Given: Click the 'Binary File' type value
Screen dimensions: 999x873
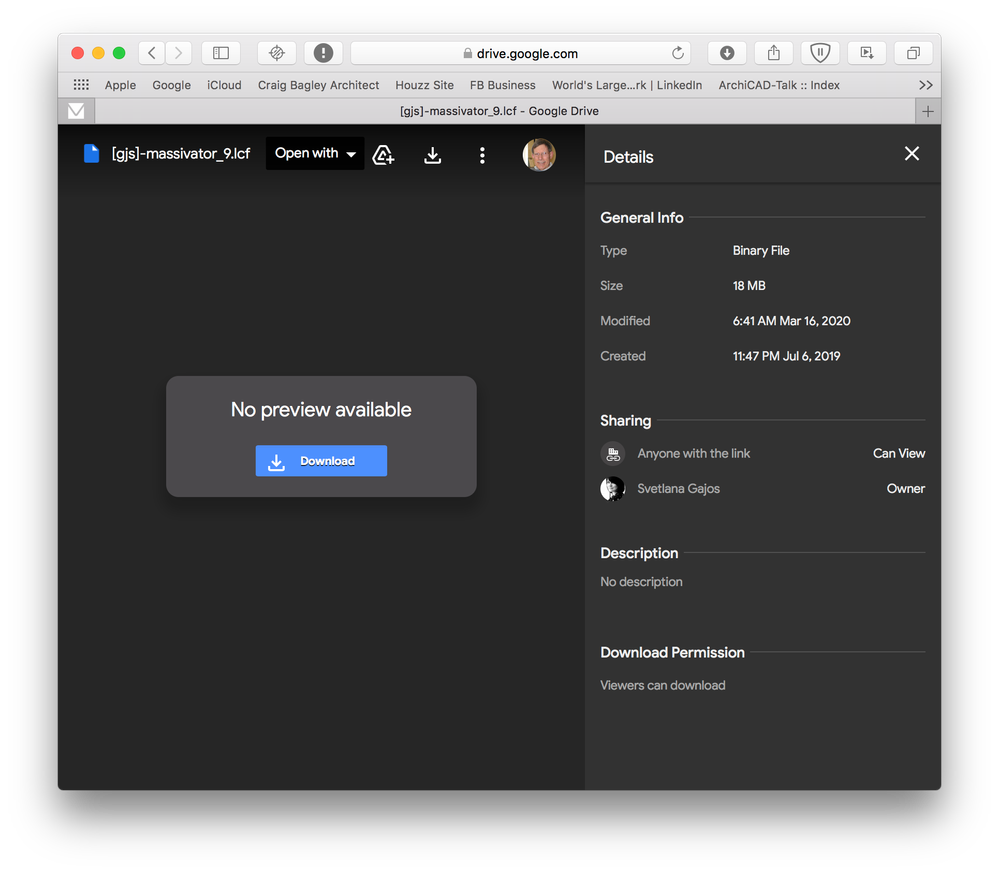Looking at the screenshot, I should pyautogui.click(x=761, y=250).
